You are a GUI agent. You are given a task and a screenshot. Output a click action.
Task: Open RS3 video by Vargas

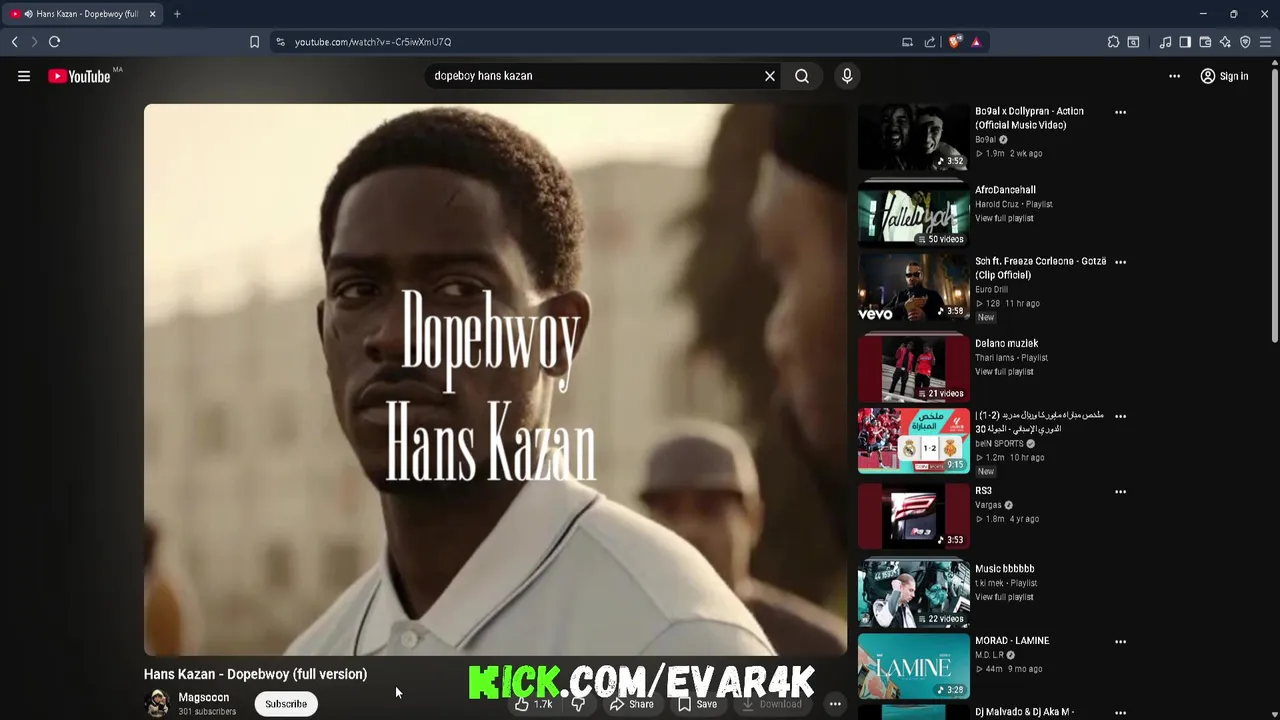[913, 517]
